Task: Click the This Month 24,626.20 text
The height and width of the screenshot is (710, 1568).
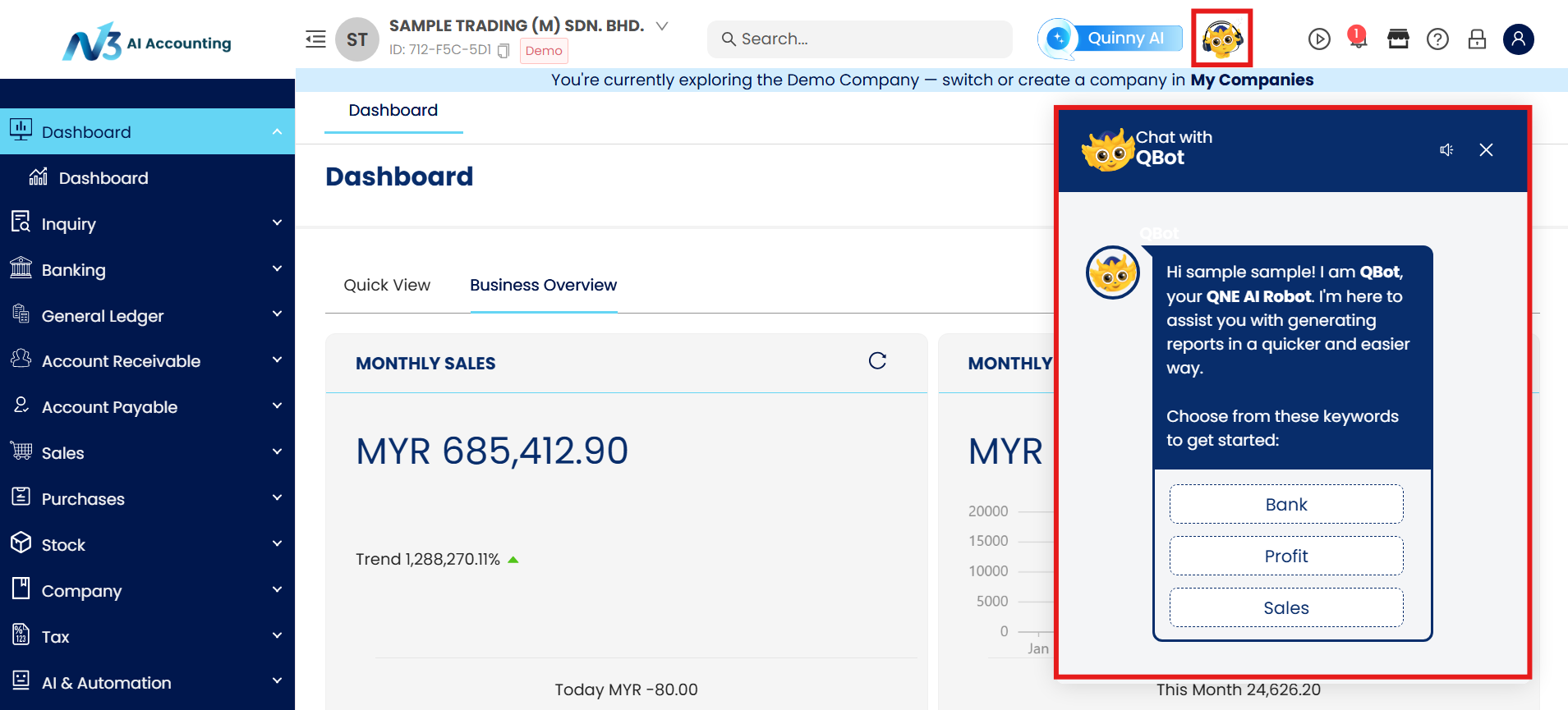Action: [x=1239, y=689]
